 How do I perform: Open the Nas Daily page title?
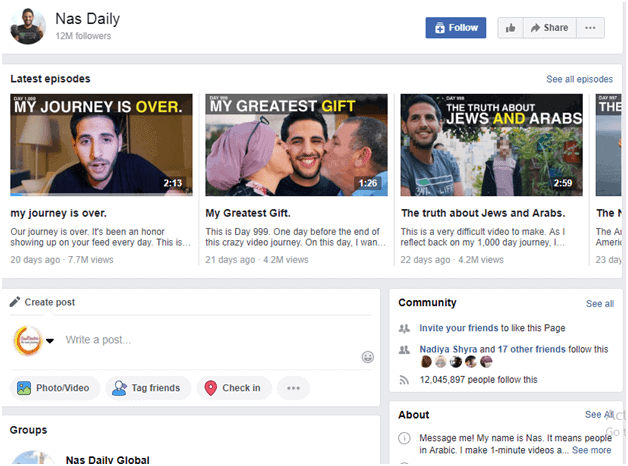pos(87,19)
